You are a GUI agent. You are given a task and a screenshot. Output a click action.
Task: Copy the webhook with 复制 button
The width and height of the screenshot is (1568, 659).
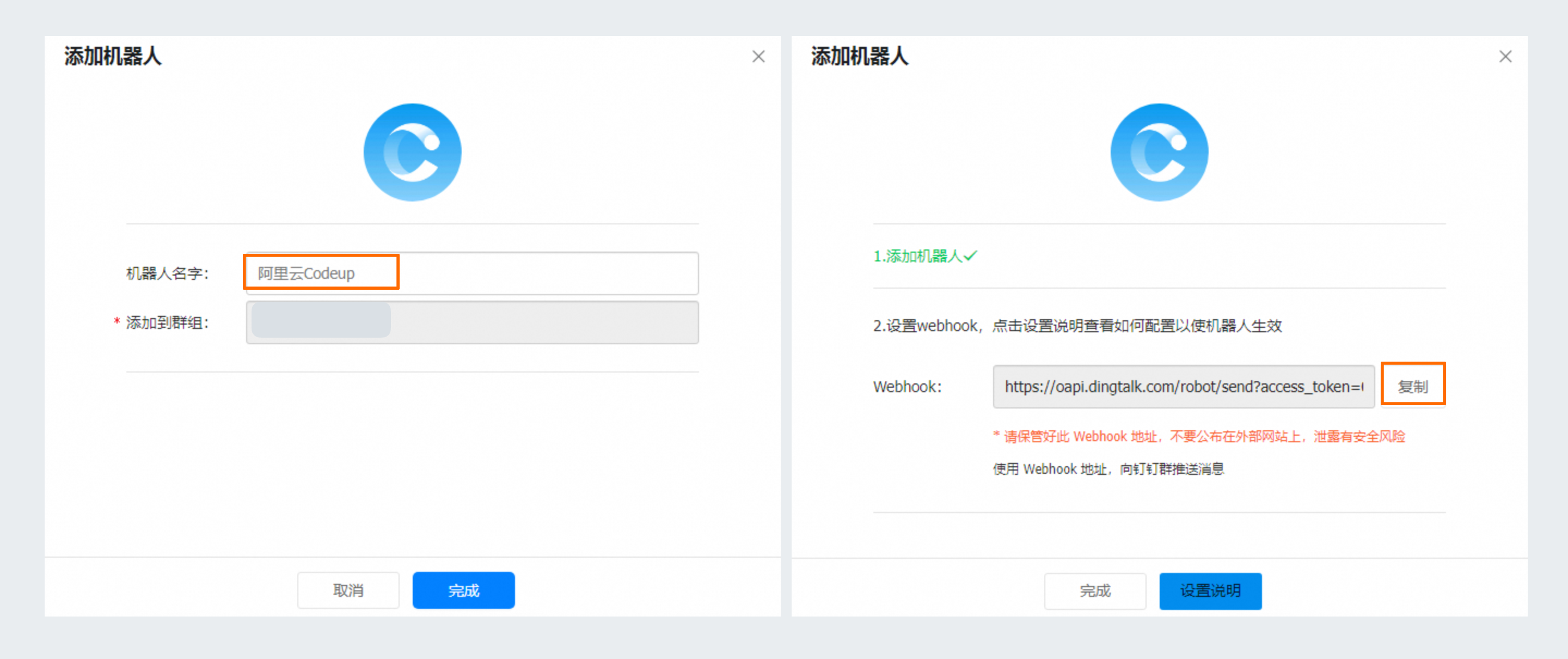(1412, 386)
